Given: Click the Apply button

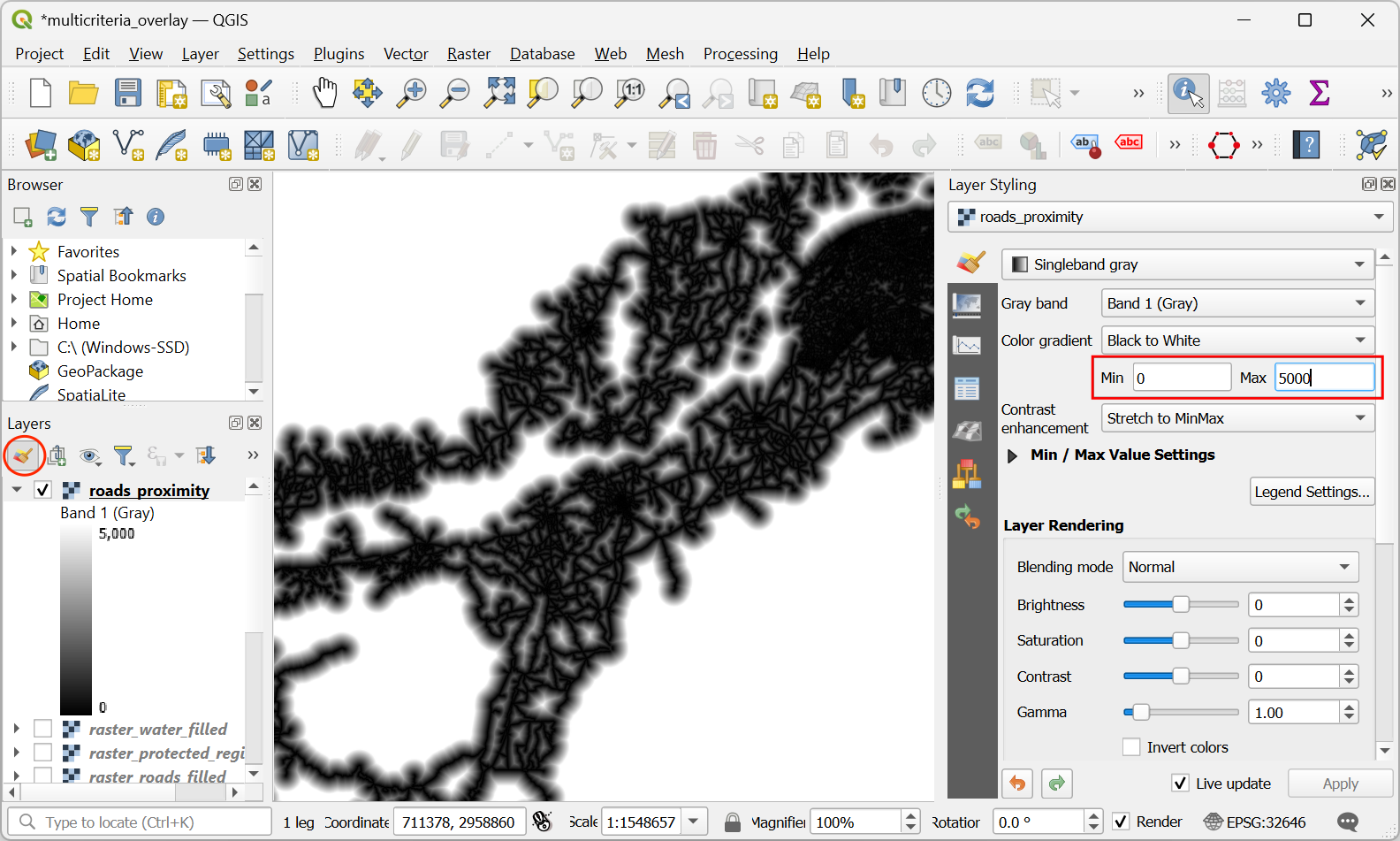Looking at the screenshot, I should point(1340,784).
